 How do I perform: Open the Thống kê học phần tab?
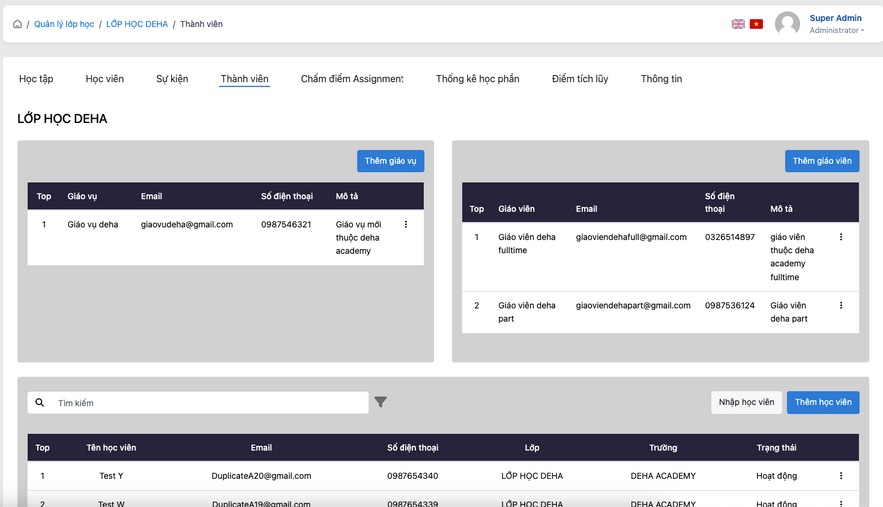(x=477, y=79)
